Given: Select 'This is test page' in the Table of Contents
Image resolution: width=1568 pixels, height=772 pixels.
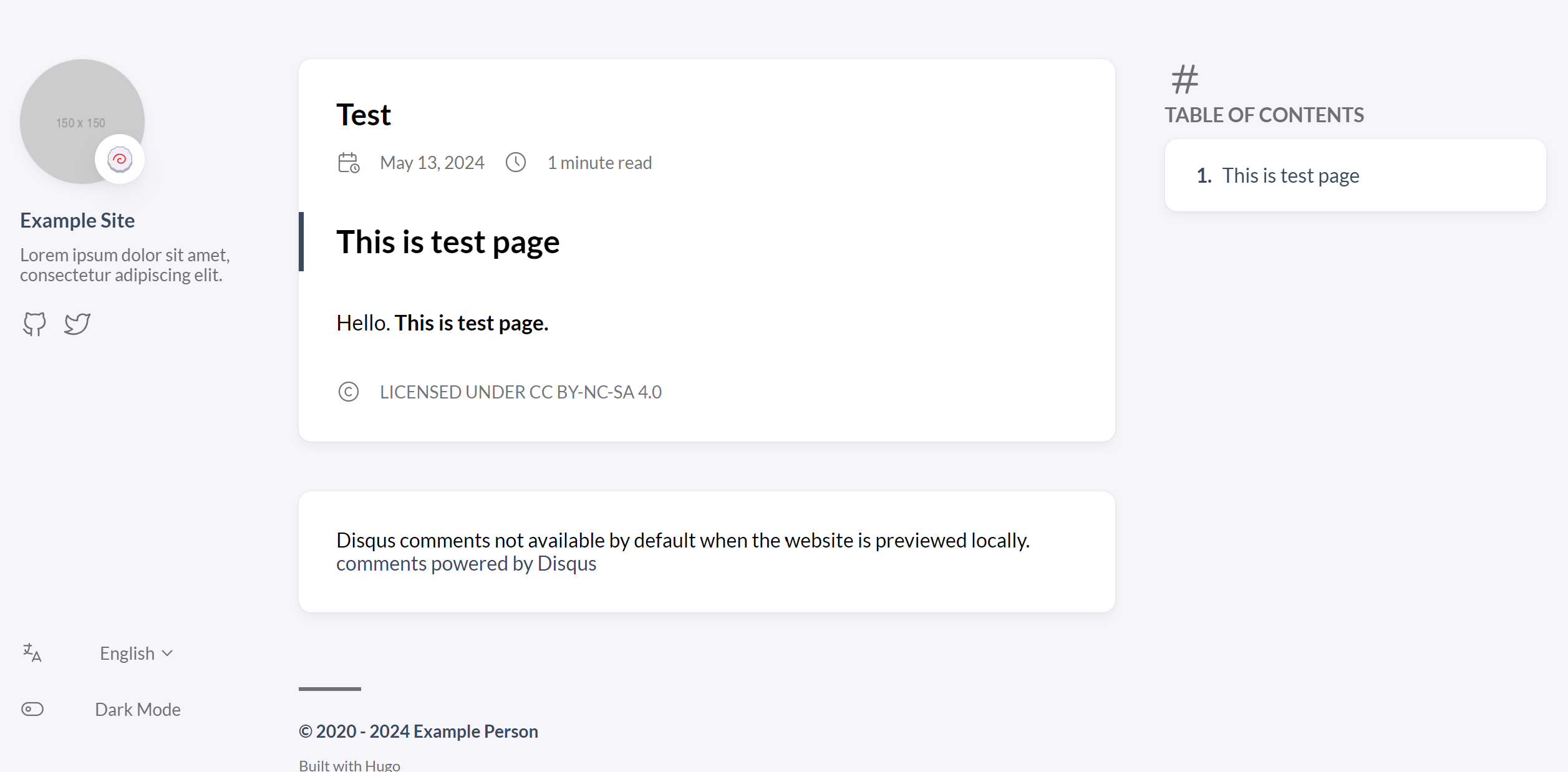Looking at the screenshot, I should (x=1290, y=175).
